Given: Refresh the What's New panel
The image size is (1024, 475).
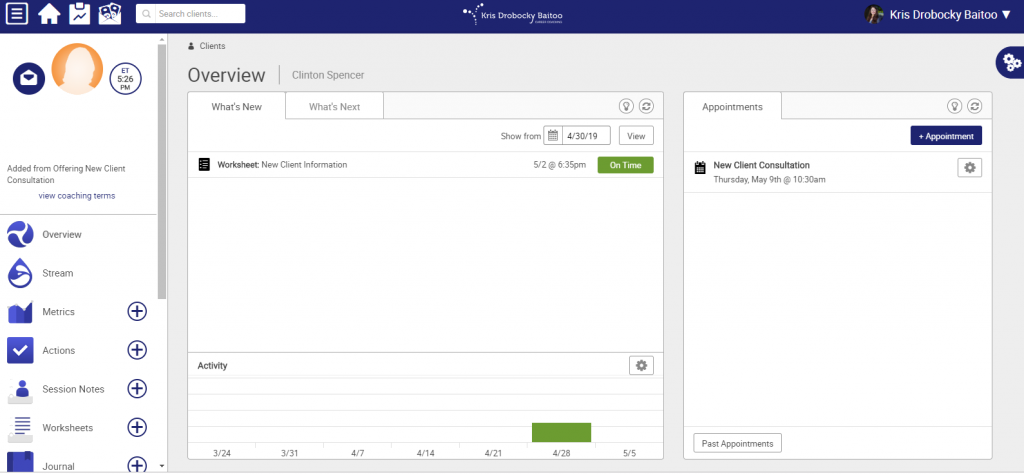Looking at the screenshot, I should (646, 106).
